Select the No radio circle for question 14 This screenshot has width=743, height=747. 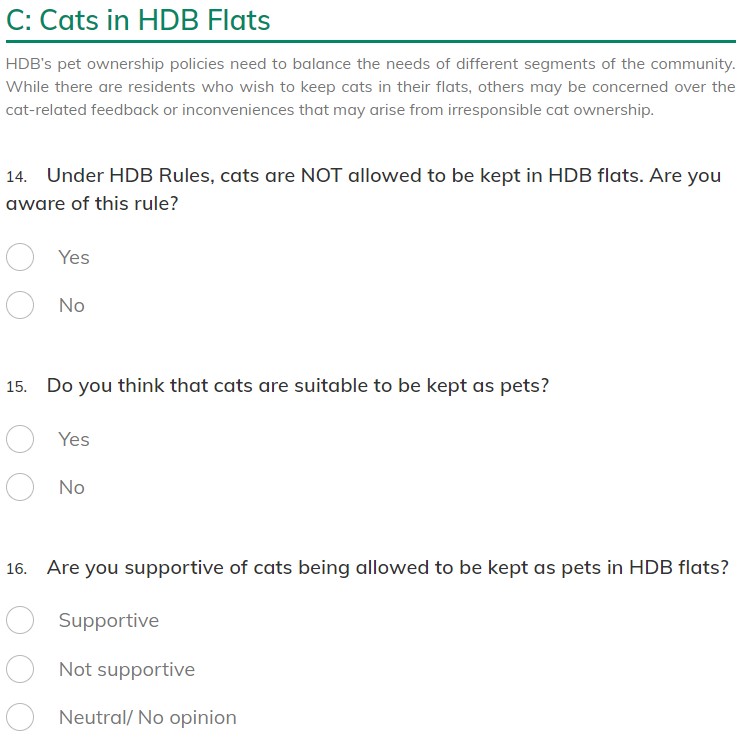coord(20,305)
